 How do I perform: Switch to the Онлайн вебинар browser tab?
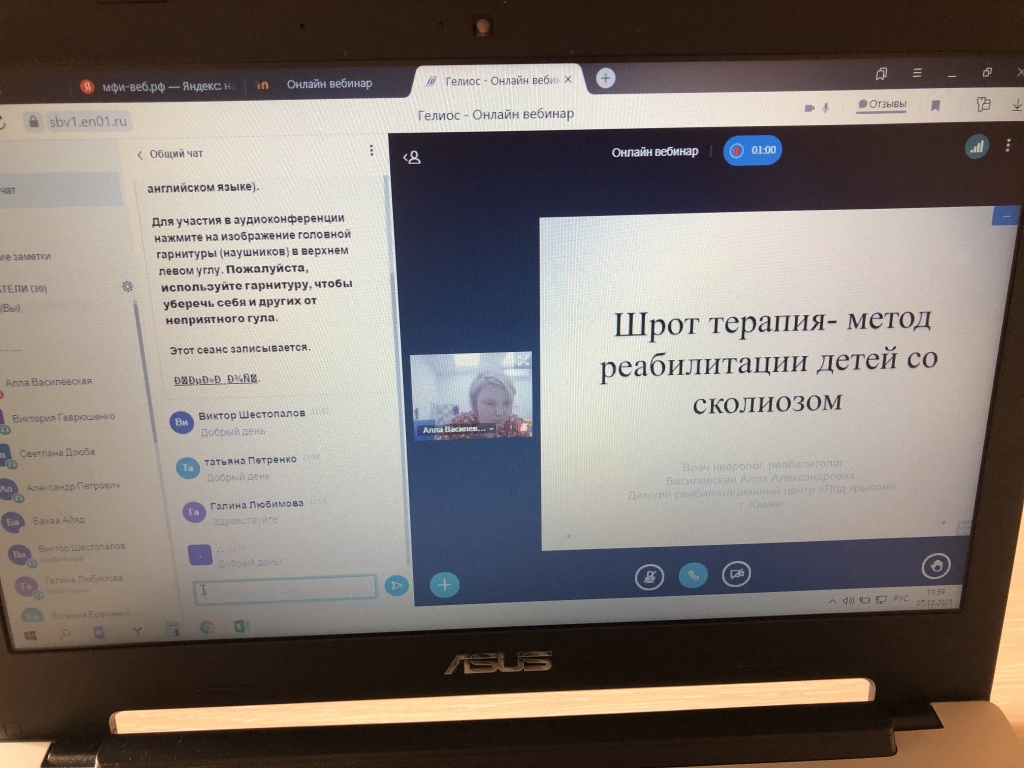click(x=328, y=84)
